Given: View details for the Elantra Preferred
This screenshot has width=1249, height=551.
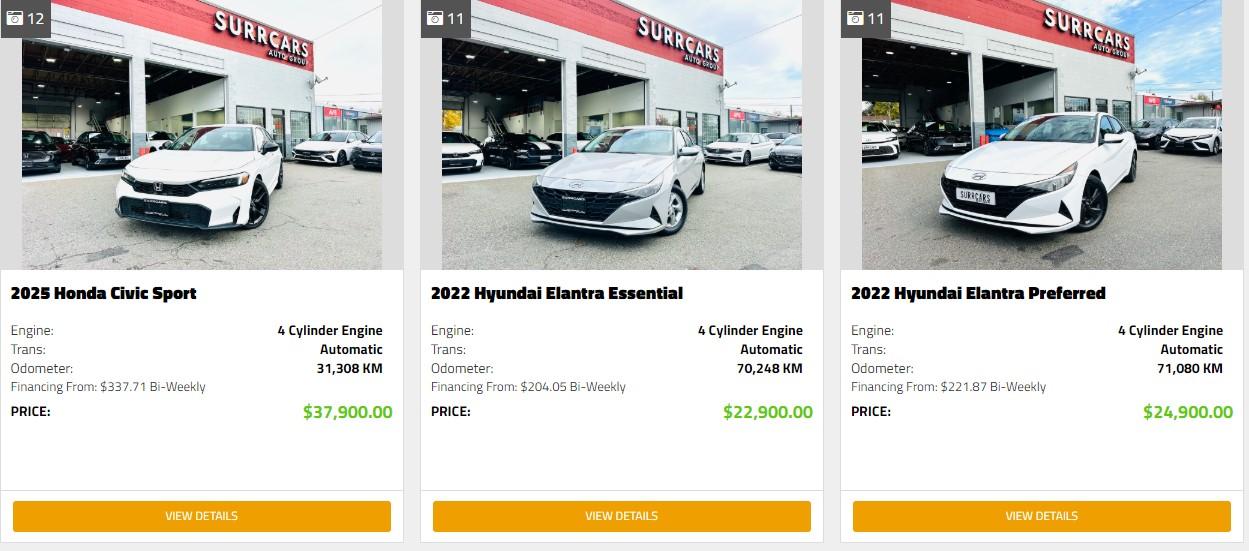Looking at the screenshot, I should (1042, 516).
